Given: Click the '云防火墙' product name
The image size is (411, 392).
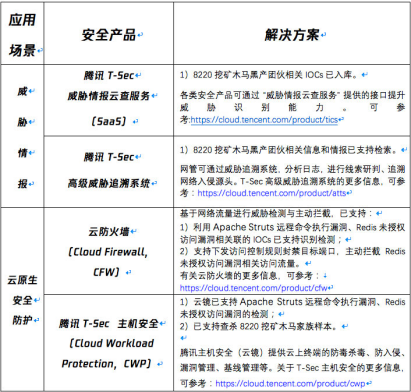Looking at the screenshot, I should click(x=109, y=231).
